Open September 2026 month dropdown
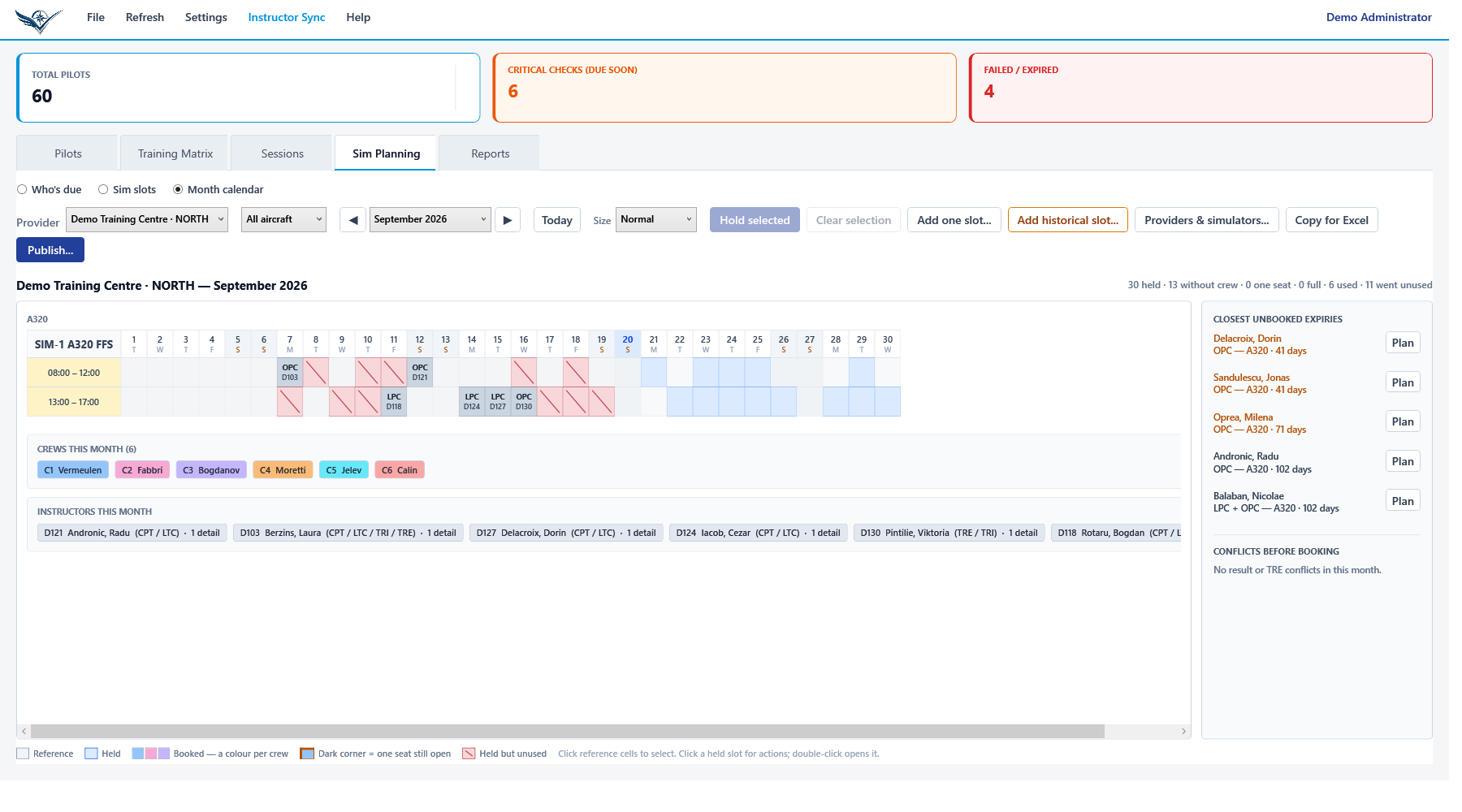 (430, 219)
